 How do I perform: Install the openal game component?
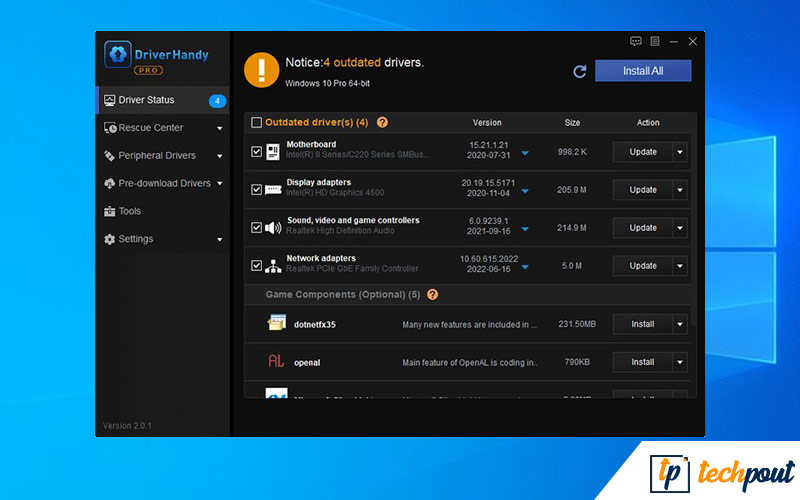[642, 362]
